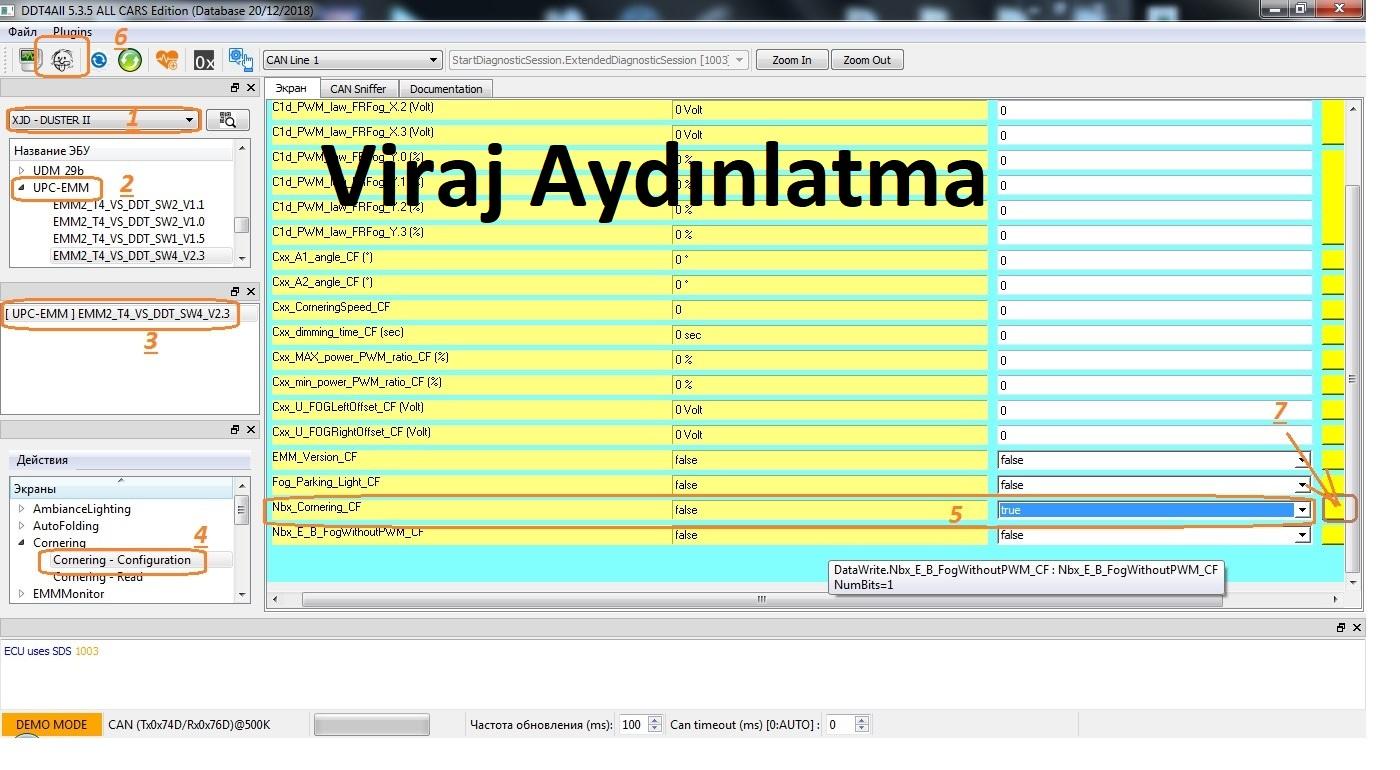Click the blue refresh icon in toolbar
The height and width of the screenshot is (770, 1400).
pyautogui.click(x=98, y=60)
